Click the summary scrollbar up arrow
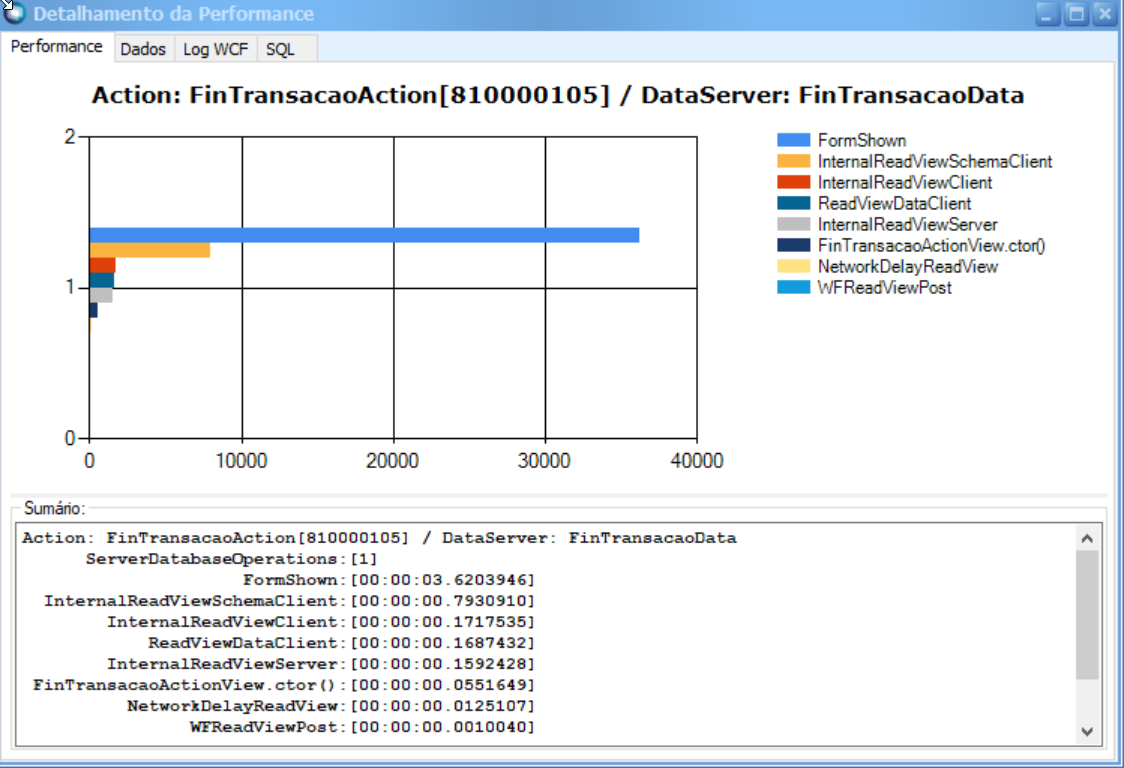The image size is (1124, 768). pyautogui.click(x=1087, y=538)
